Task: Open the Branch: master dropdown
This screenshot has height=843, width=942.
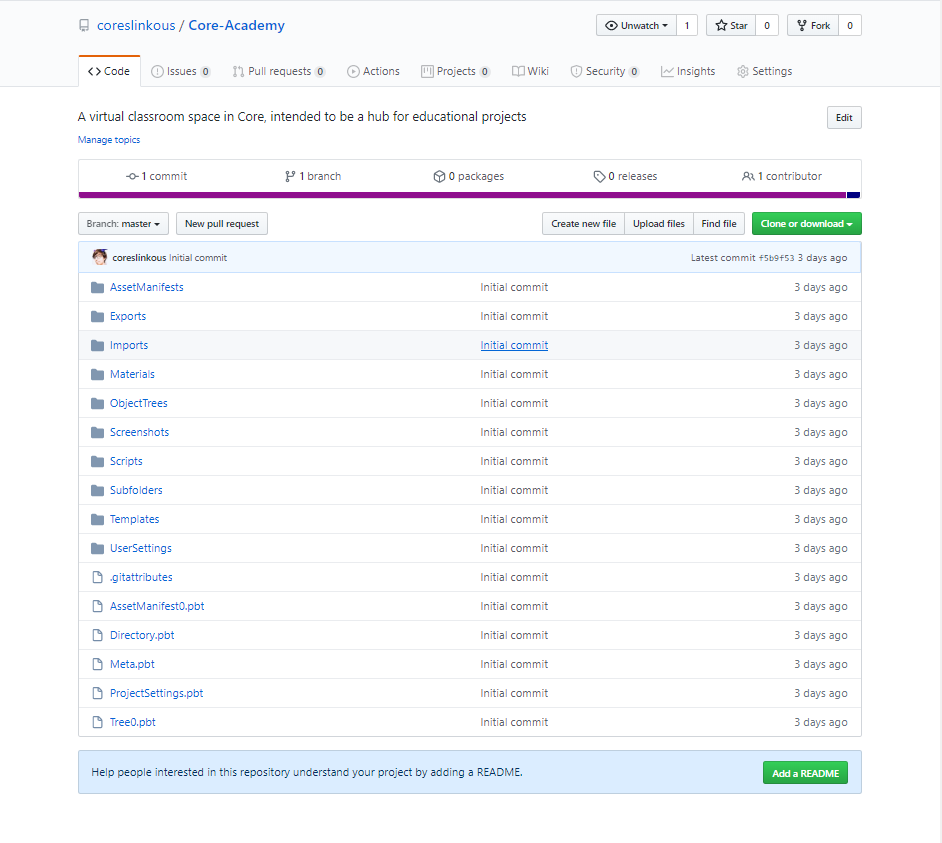Action: 123,224
